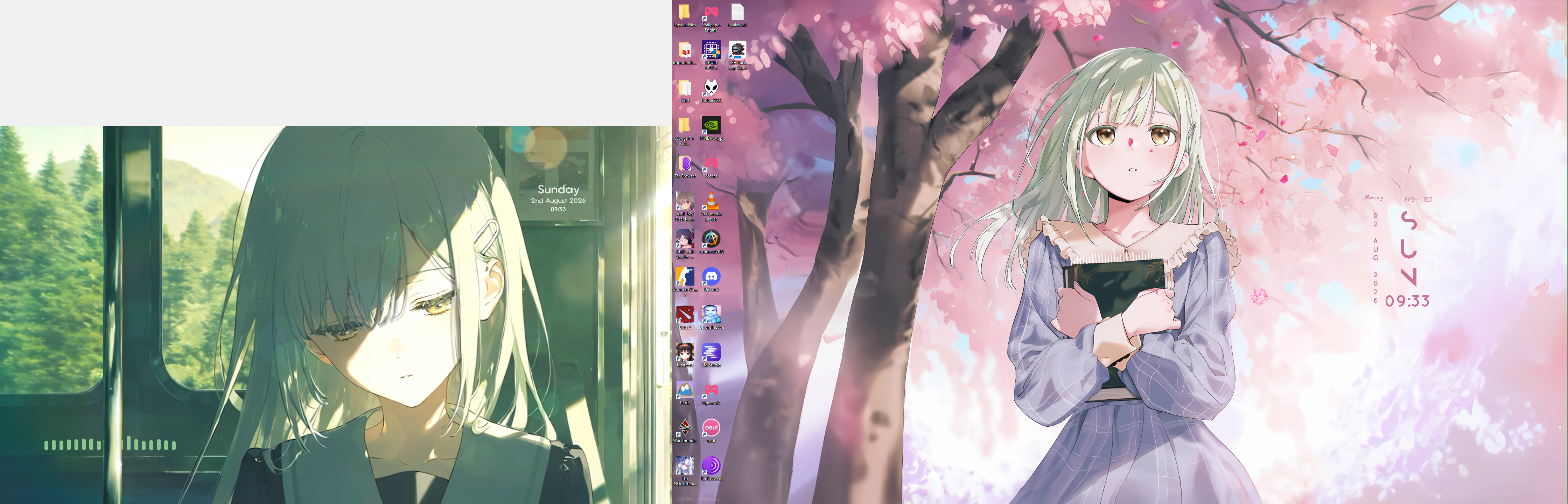
Task: Select the Tor Browser folder beside Steam
Action: click(685, 166)
